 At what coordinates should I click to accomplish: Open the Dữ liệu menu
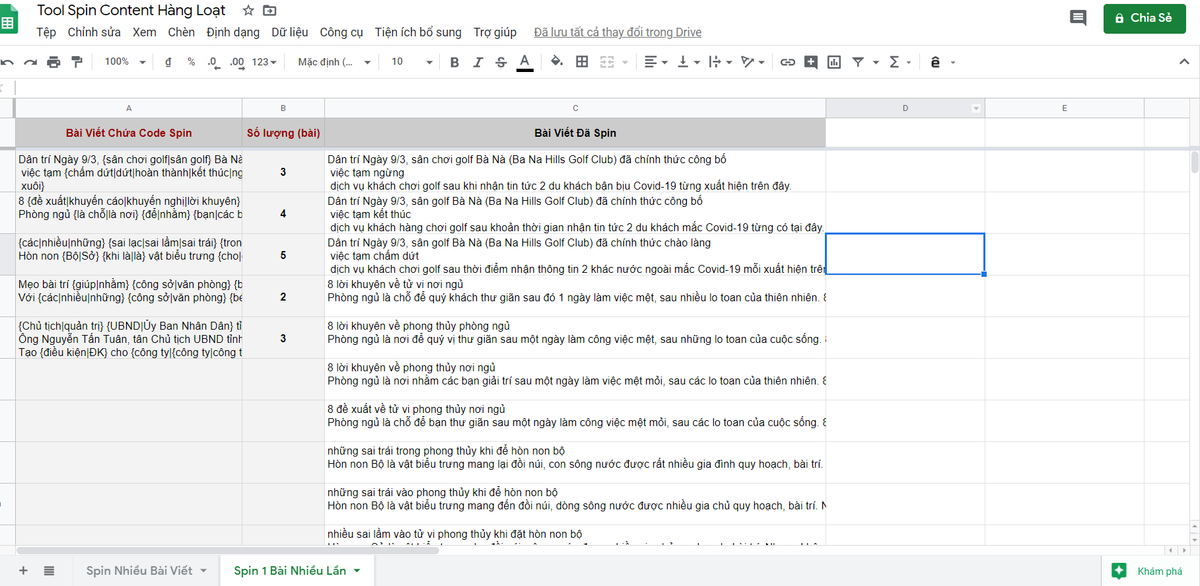coord(290,32)
